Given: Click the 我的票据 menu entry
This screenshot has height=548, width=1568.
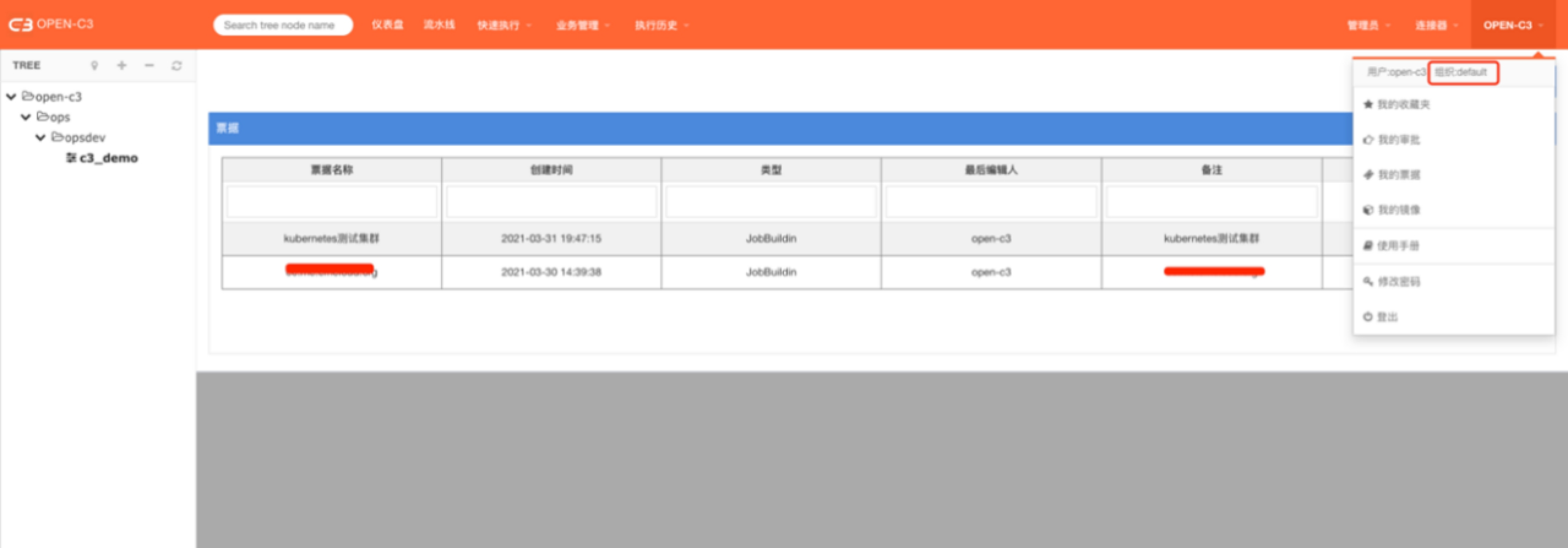Looking at the screenshot, I should pos(1398,175).
